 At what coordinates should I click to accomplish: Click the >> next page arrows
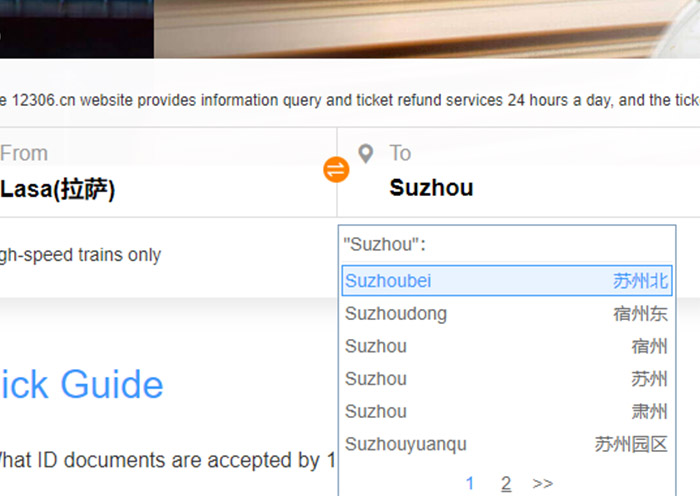pyautogui.click(x=542, y=483)
